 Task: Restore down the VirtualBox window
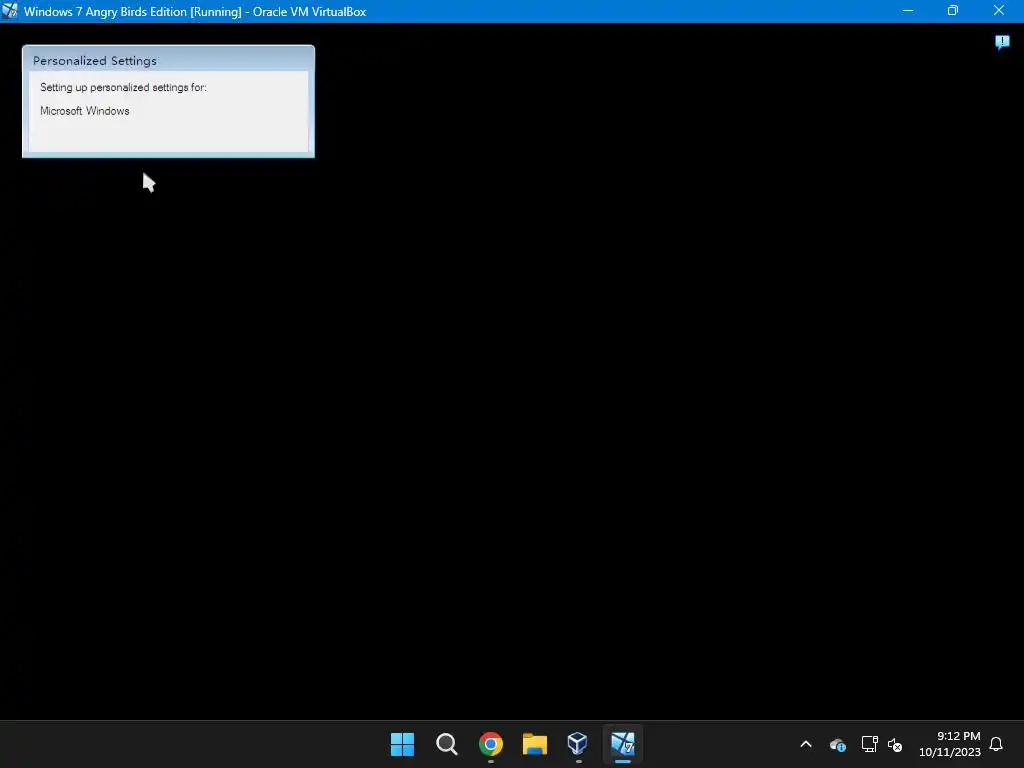953,11
